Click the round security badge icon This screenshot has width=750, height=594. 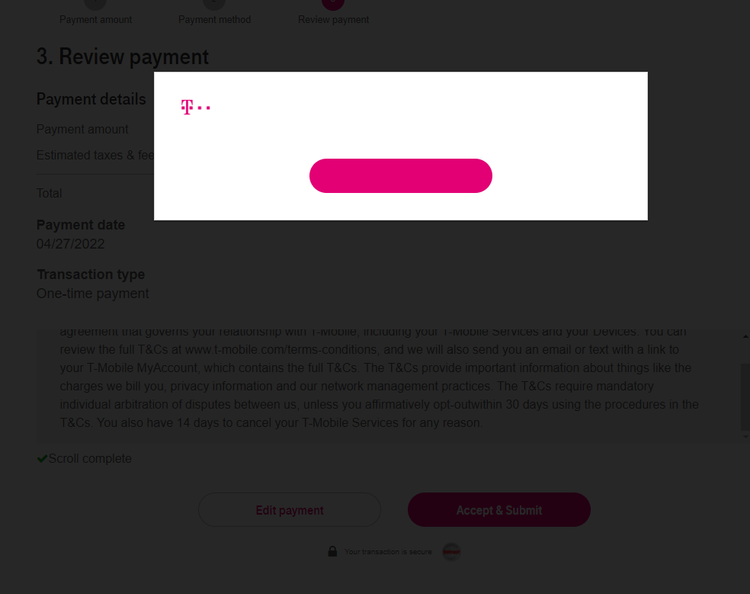click(451, 551)
